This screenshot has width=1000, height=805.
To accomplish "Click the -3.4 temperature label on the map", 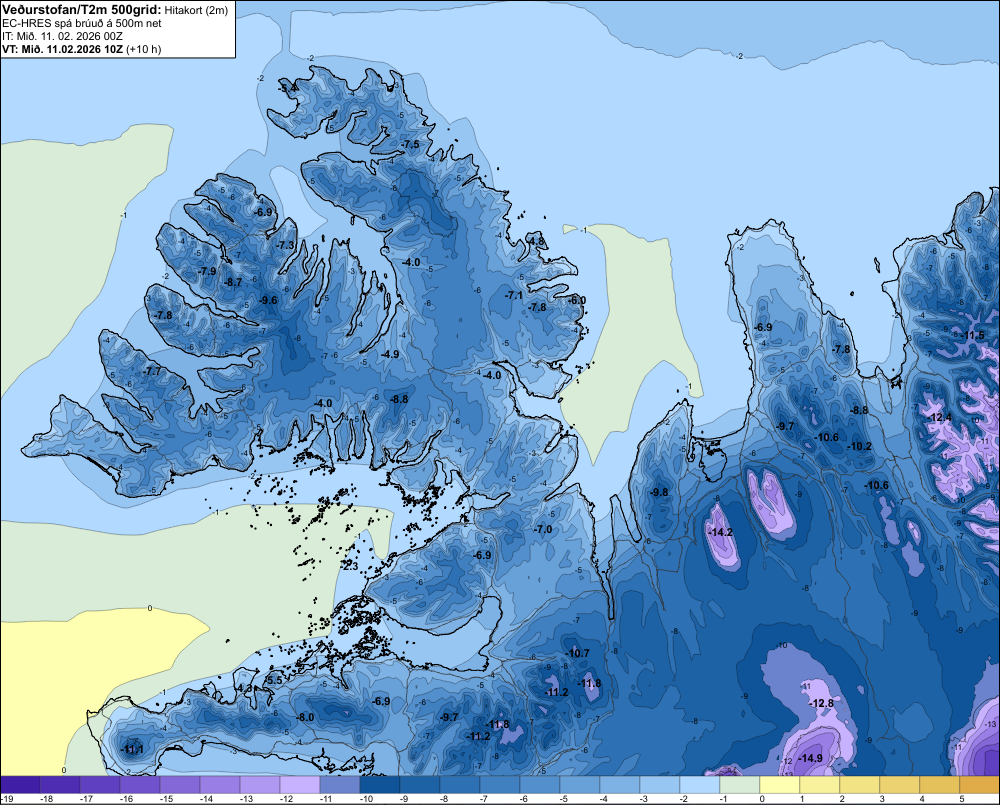I will pyautogui.click(x=289, y=87).
